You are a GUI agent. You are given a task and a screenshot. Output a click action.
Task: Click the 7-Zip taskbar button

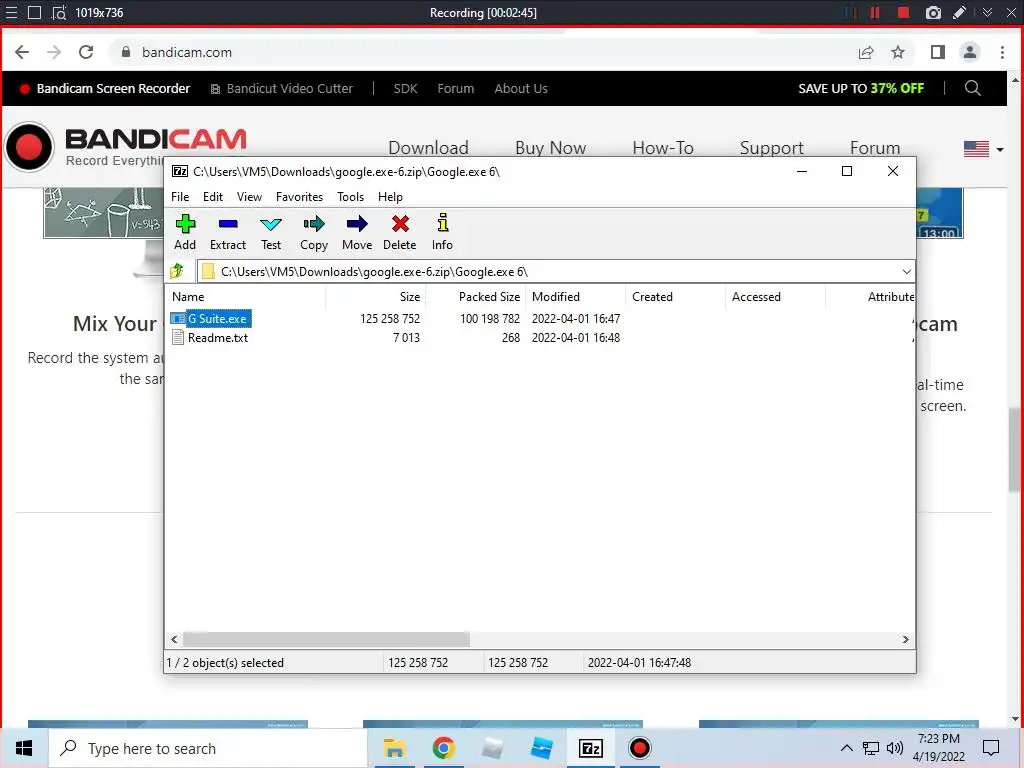point(590,748)
